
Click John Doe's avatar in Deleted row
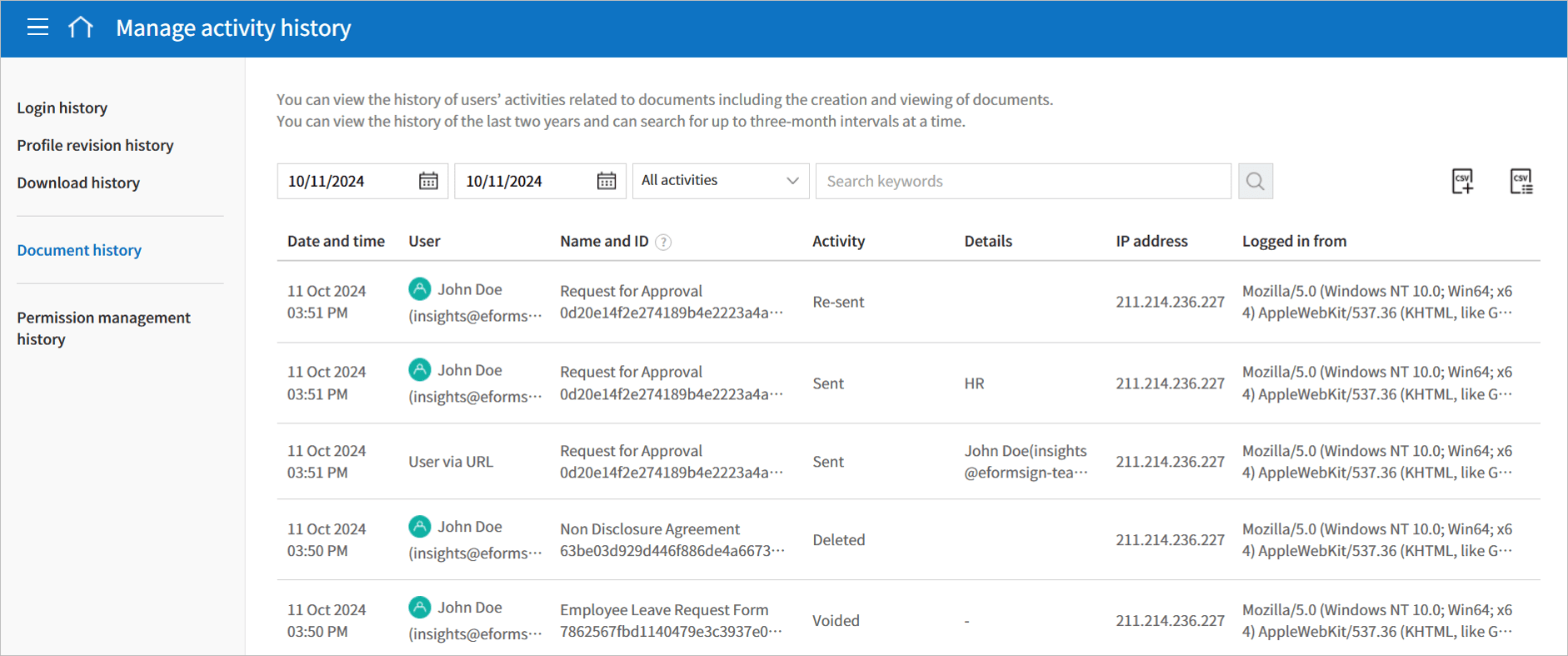pyautogui.click(x=420, y=527)
